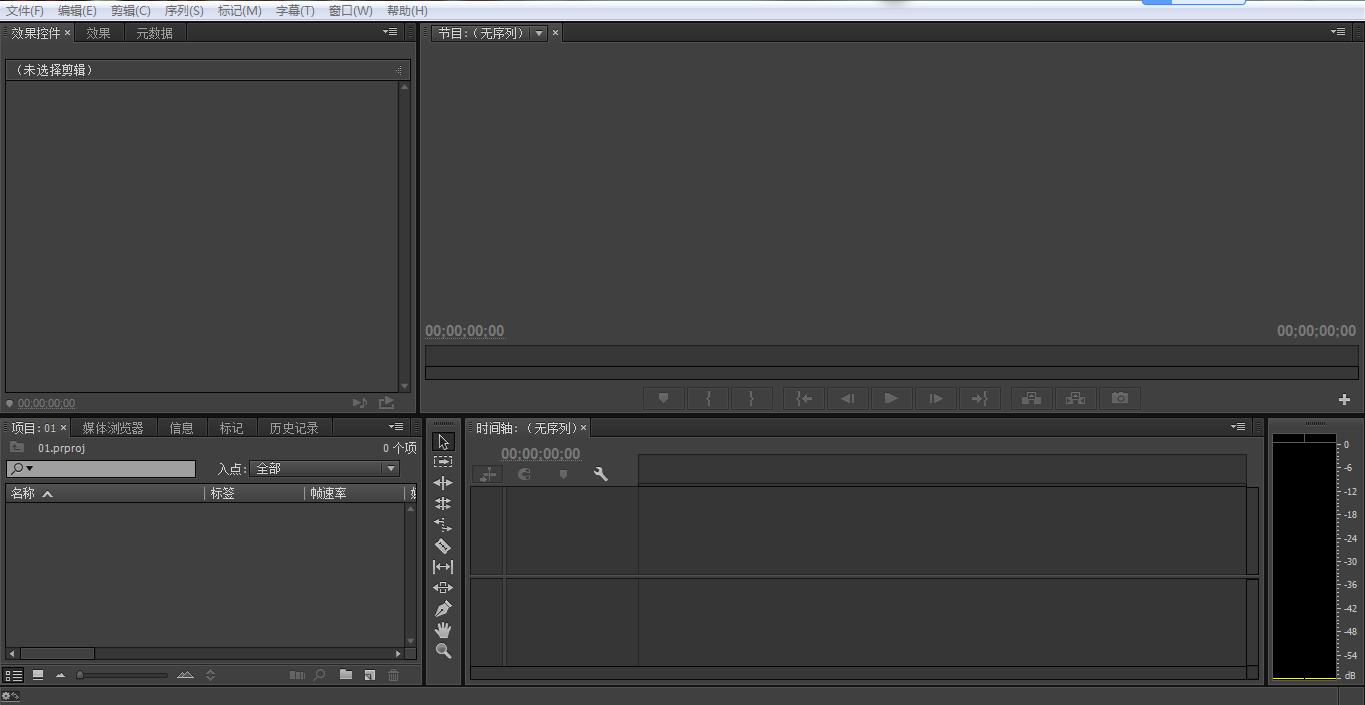Toggle snap in the timeline

click(x=524, y=474)
